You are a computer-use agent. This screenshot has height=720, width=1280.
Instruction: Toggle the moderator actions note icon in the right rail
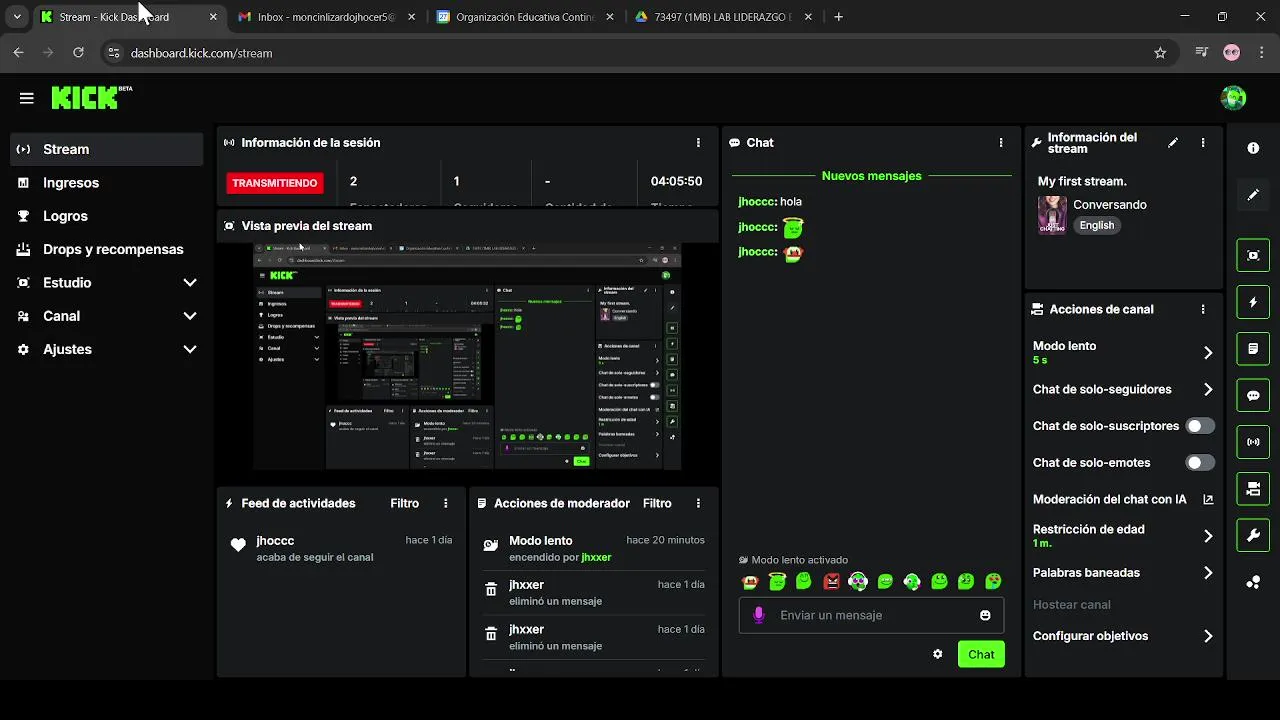tap(1253, 349)
